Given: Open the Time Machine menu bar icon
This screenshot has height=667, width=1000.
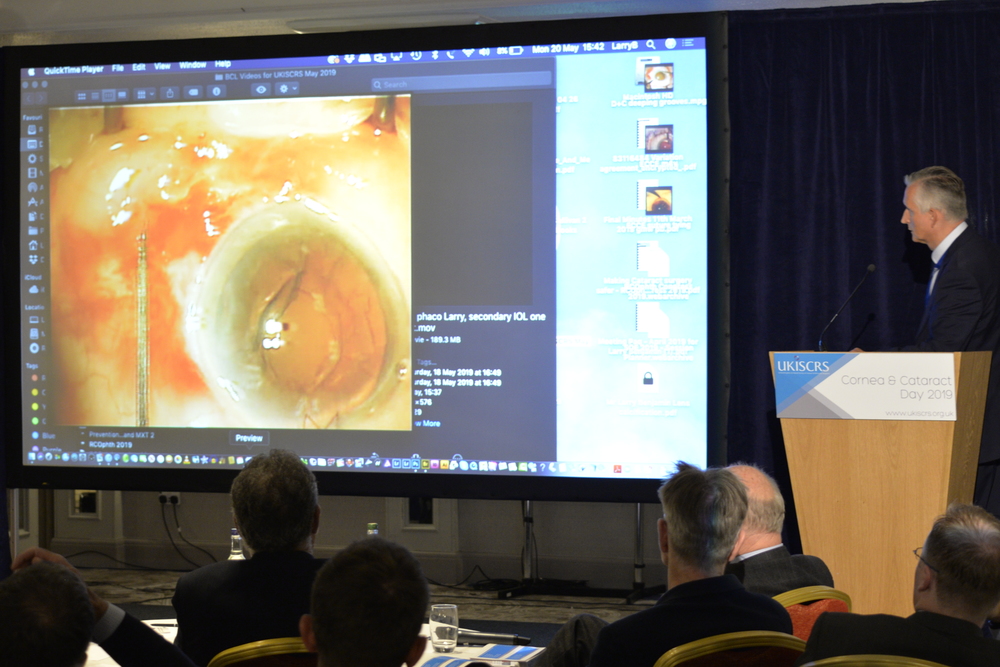Looking at the screenshot, I should click(x=416, y=55).
